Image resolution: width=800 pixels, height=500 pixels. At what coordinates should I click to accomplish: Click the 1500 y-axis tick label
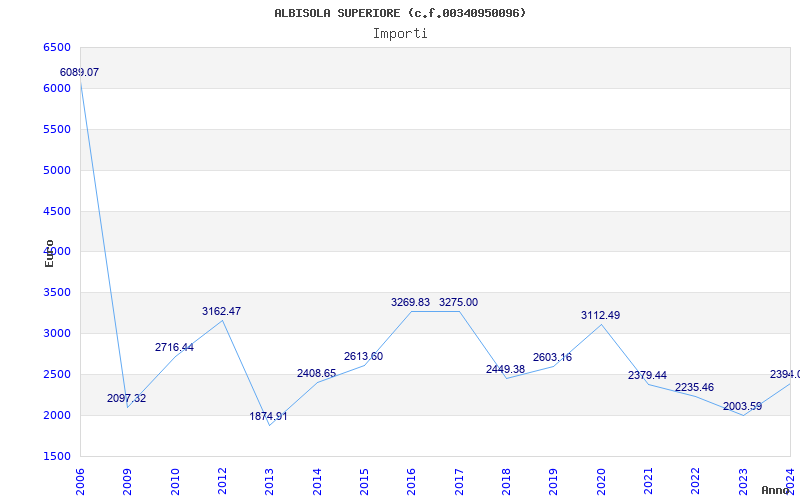pyautogui.click(x=57, y=456)
